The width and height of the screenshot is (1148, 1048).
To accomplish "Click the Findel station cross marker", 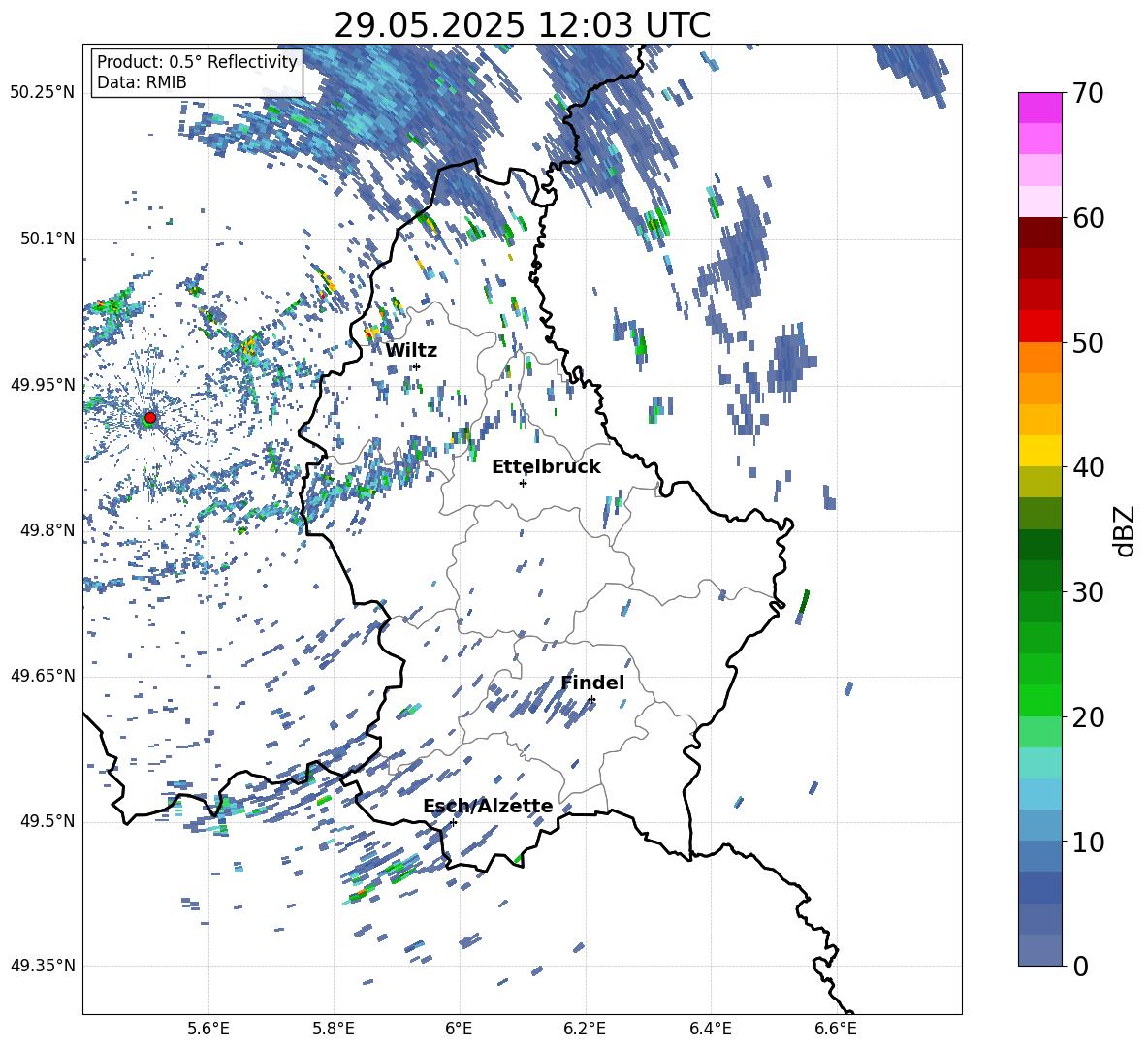I will [591, 700].
